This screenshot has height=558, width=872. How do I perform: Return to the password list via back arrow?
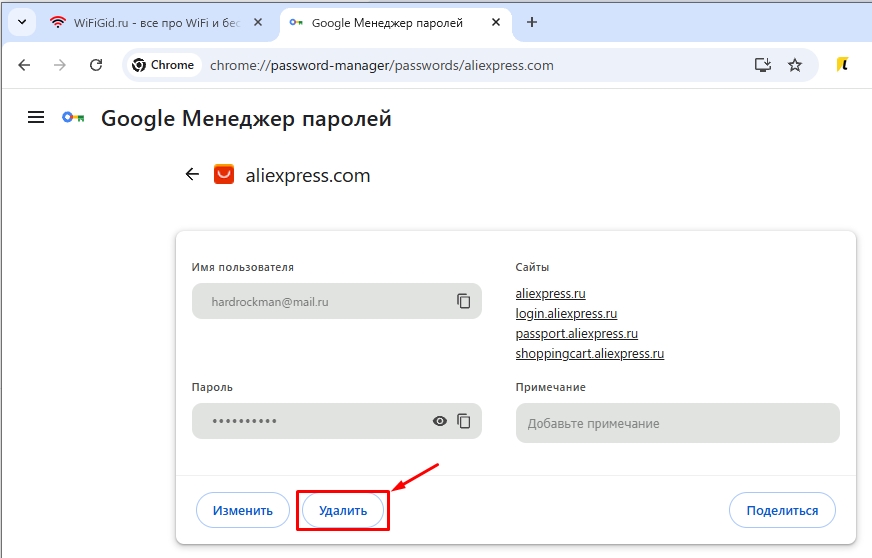click(192, 175)
